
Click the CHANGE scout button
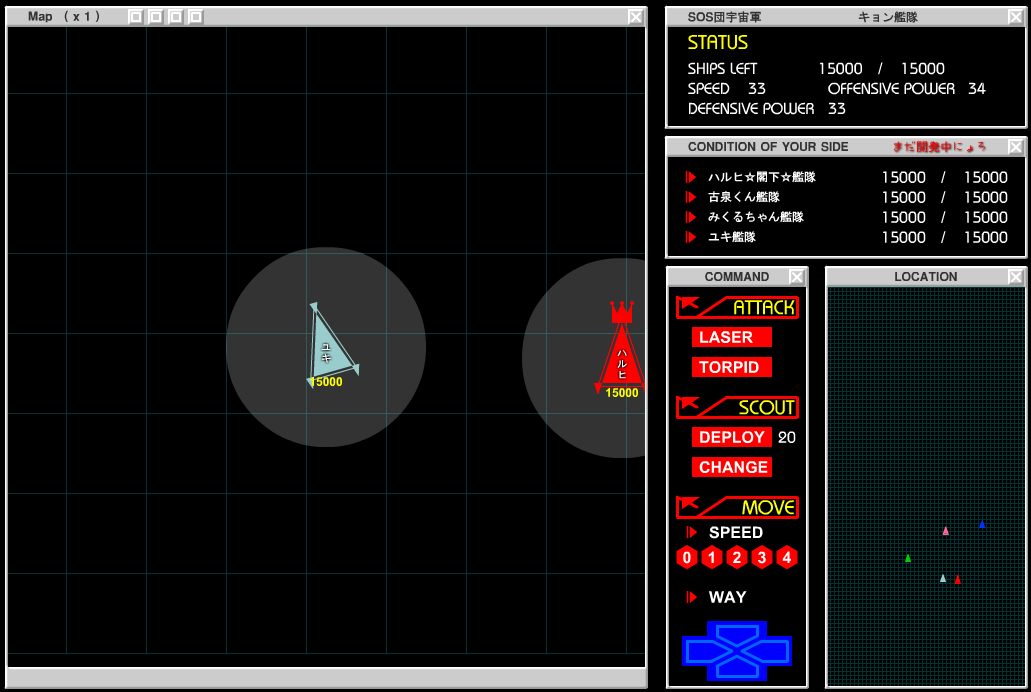(x=731, y=467)
